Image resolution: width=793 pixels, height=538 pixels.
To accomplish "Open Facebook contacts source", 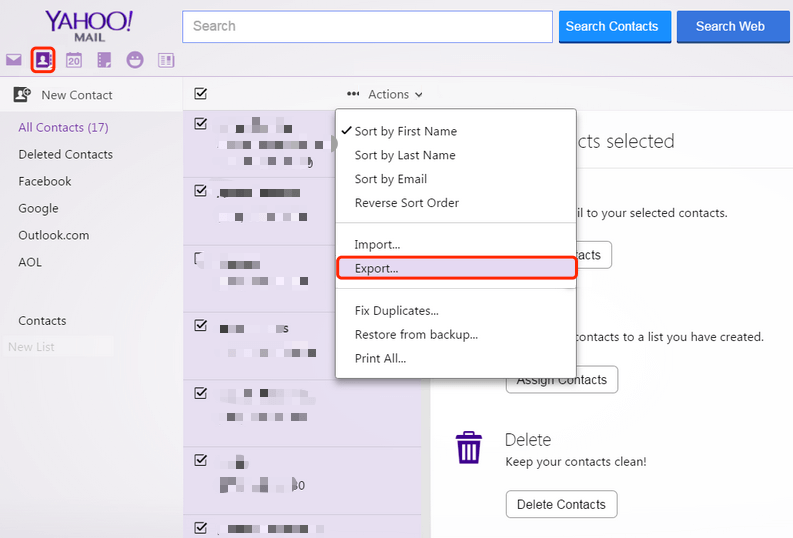I will coord(45,181).
